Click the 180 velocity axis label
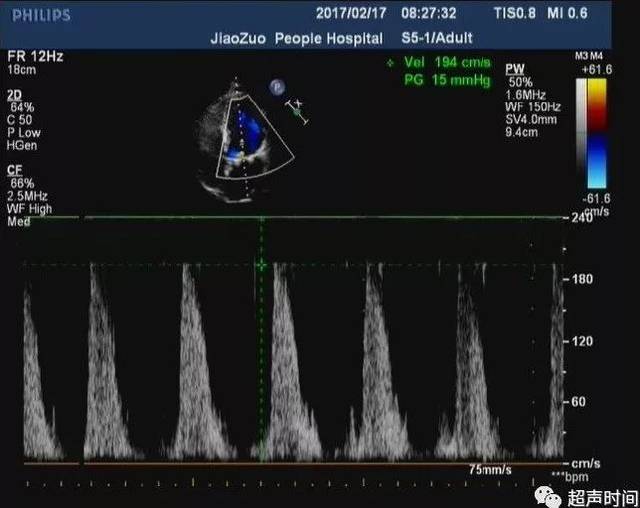This screenshot has height=508, width=640. point(582,280)
